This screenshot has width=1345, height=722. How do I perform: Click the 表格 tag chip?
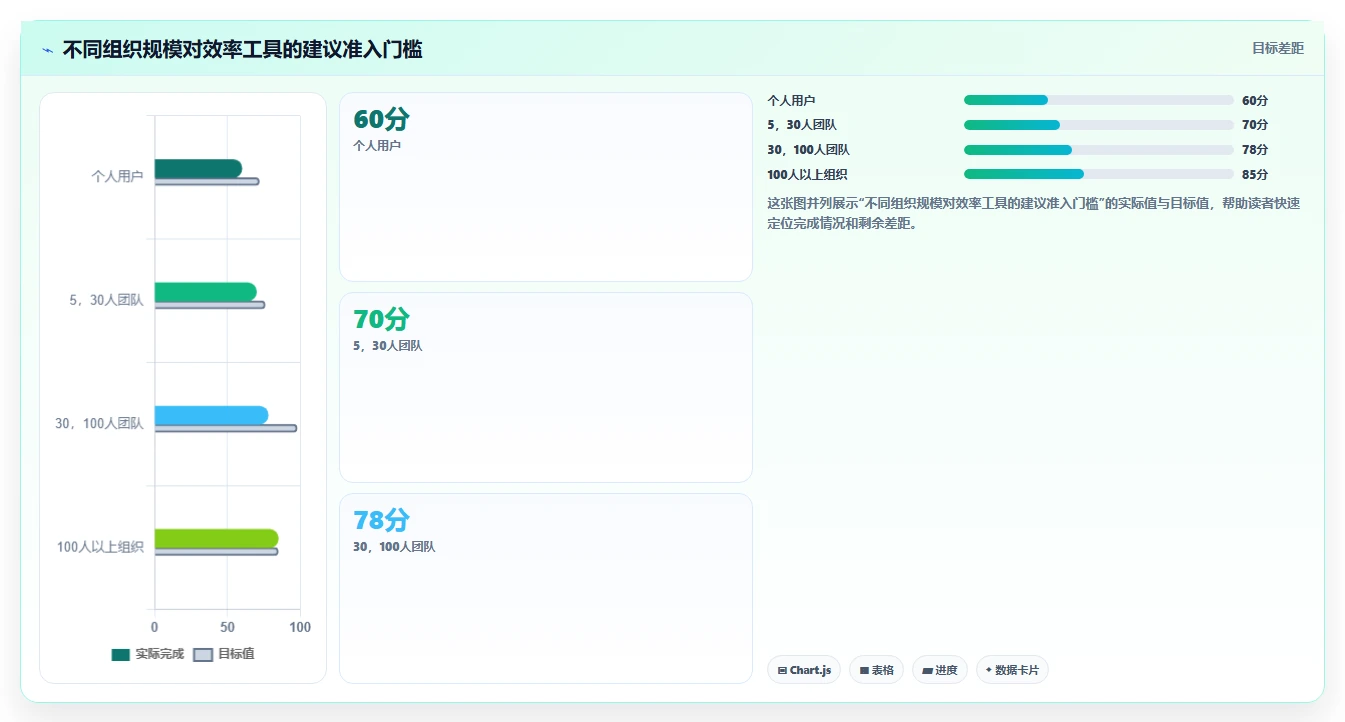click(x=877, y=670)
